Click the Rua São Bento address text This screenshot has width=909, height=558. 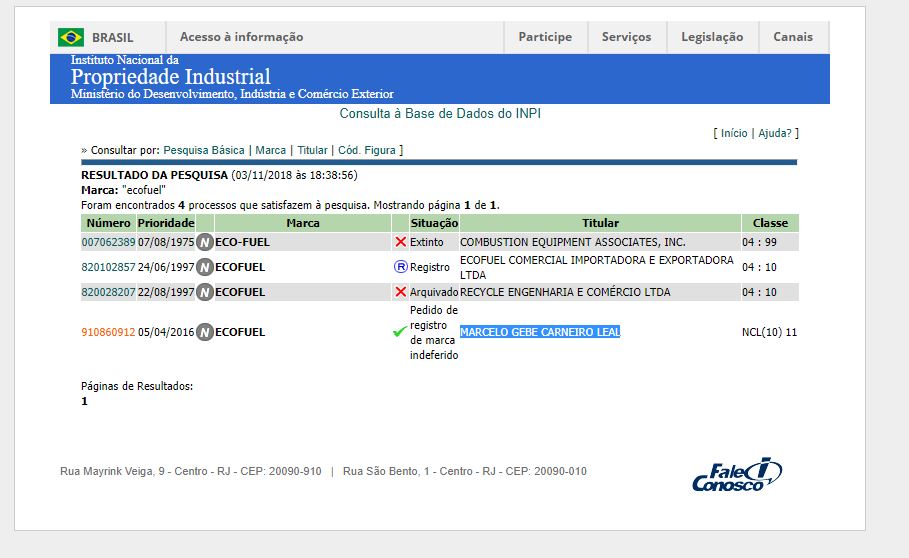point(465,471)
